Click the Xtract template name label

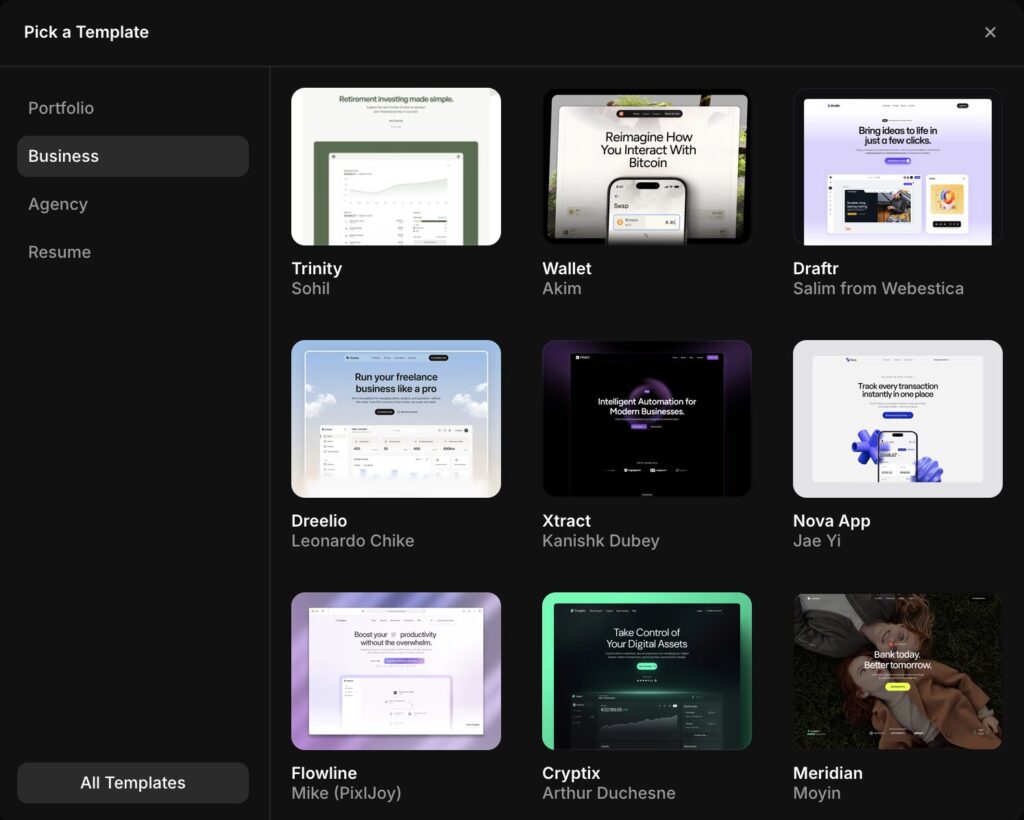(x=566, y=521)
